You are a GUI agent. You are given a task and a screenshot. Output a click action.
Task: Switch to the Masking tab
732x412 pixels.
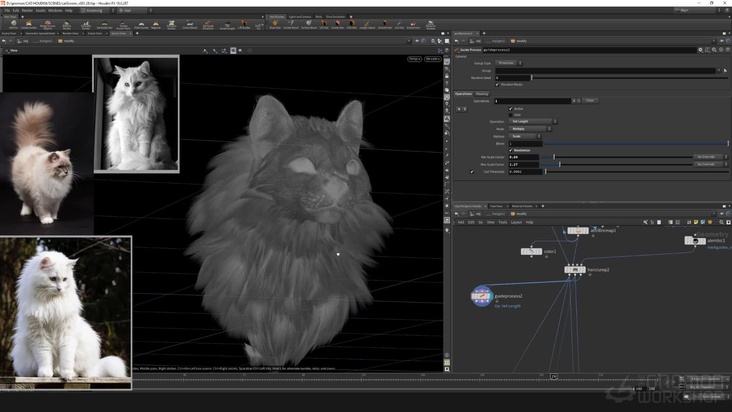click(482, 93)
